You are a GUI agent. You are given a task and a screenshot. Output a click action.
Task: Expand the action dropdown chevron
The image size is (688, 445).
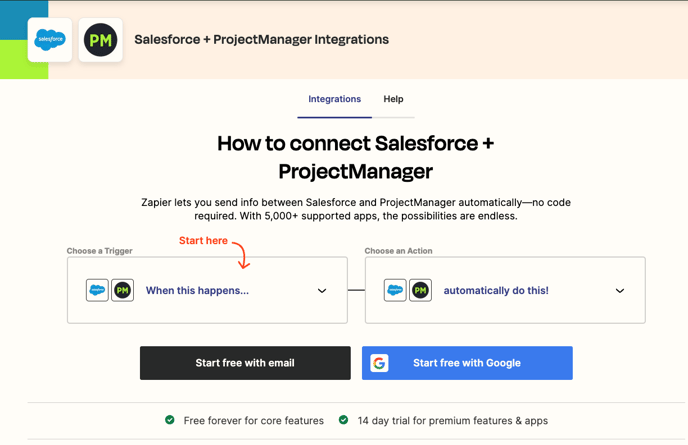[620, 291]
